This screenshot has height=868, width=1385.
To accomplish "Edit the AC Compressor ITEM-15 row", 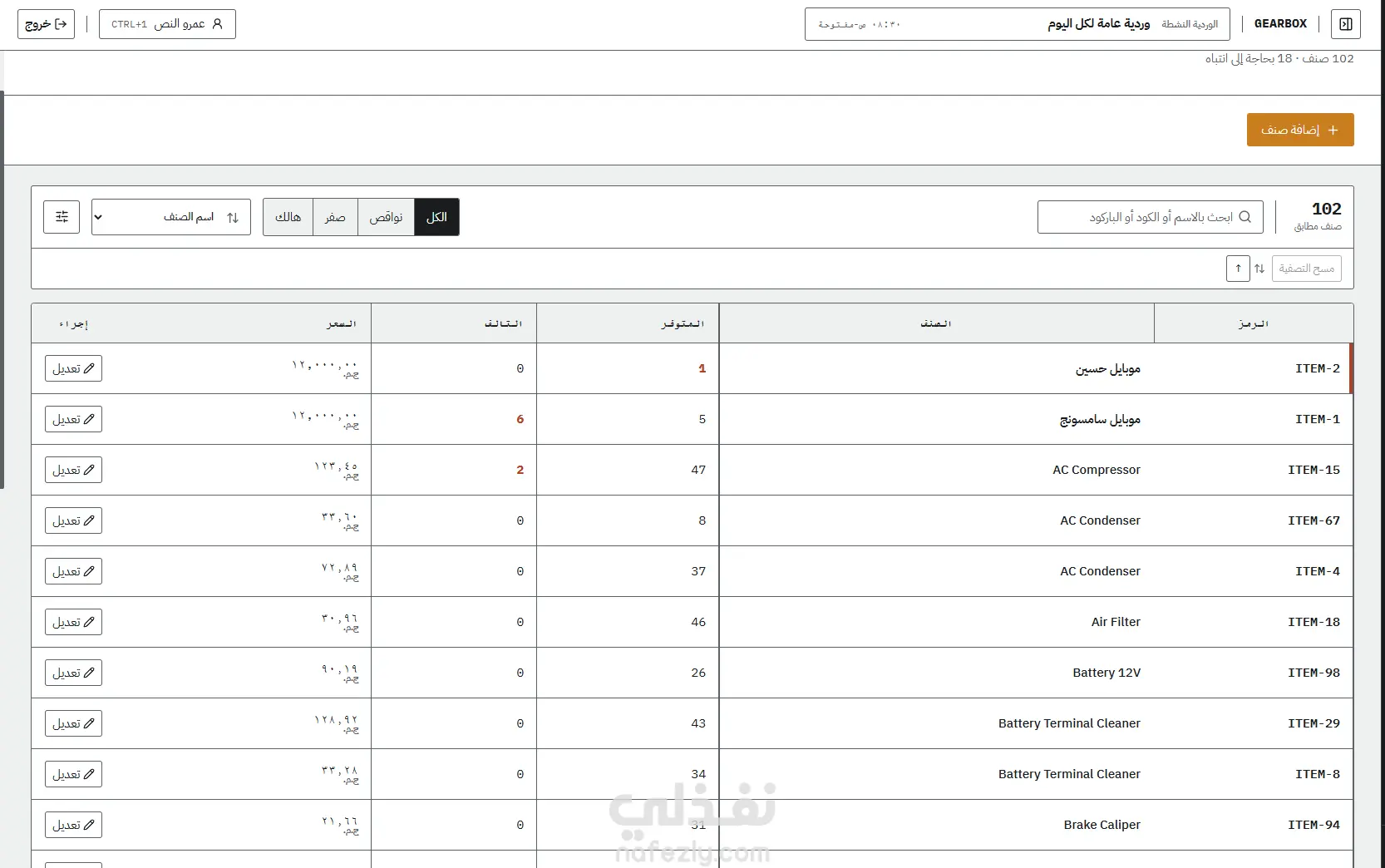I will pyautogui.click(x=73, y=470).
